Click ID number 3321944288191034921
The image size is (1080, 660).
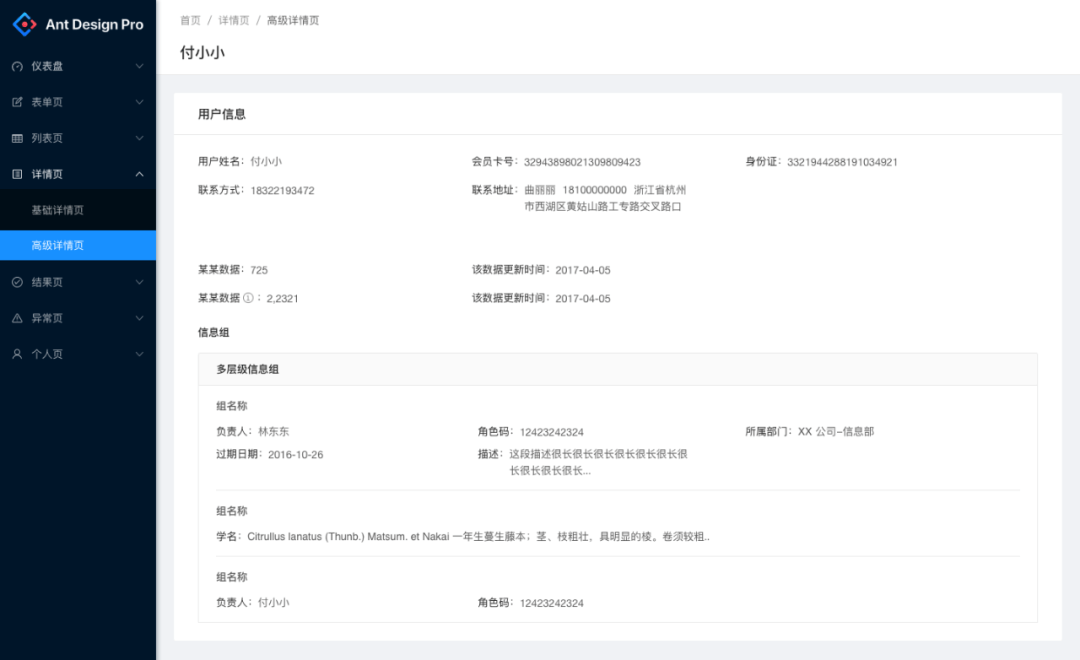(x=842, y=162)
